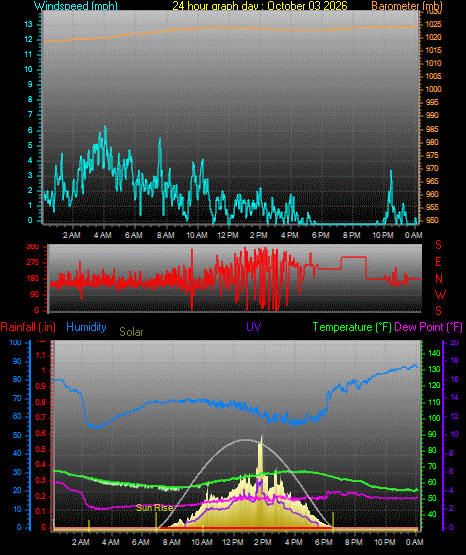Click the '8' value on purple UV axis
The width and height of the screenshot is (466, 555).
pos(451,453)
